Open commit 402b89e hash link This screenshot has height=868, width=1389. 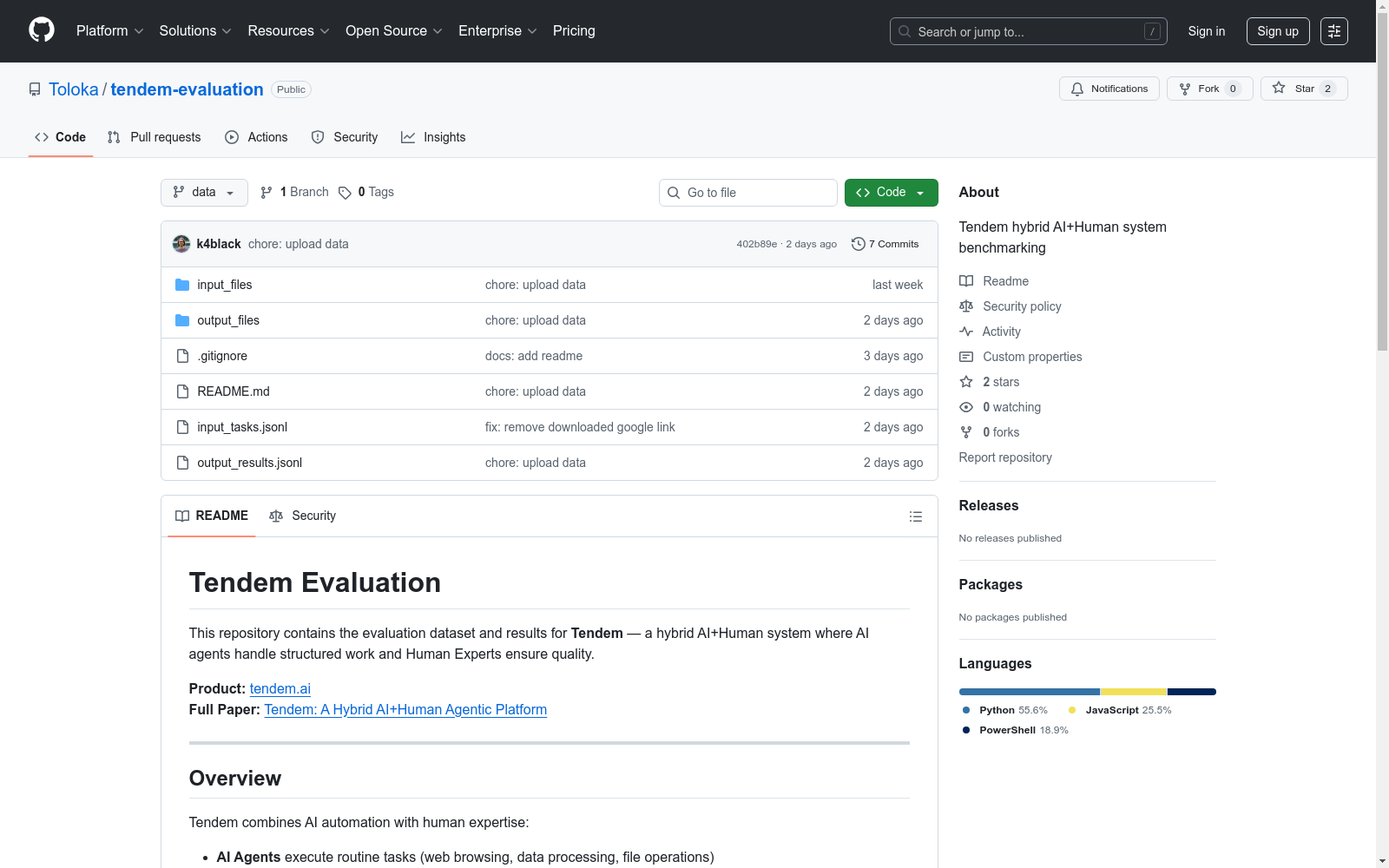[757, 244]
